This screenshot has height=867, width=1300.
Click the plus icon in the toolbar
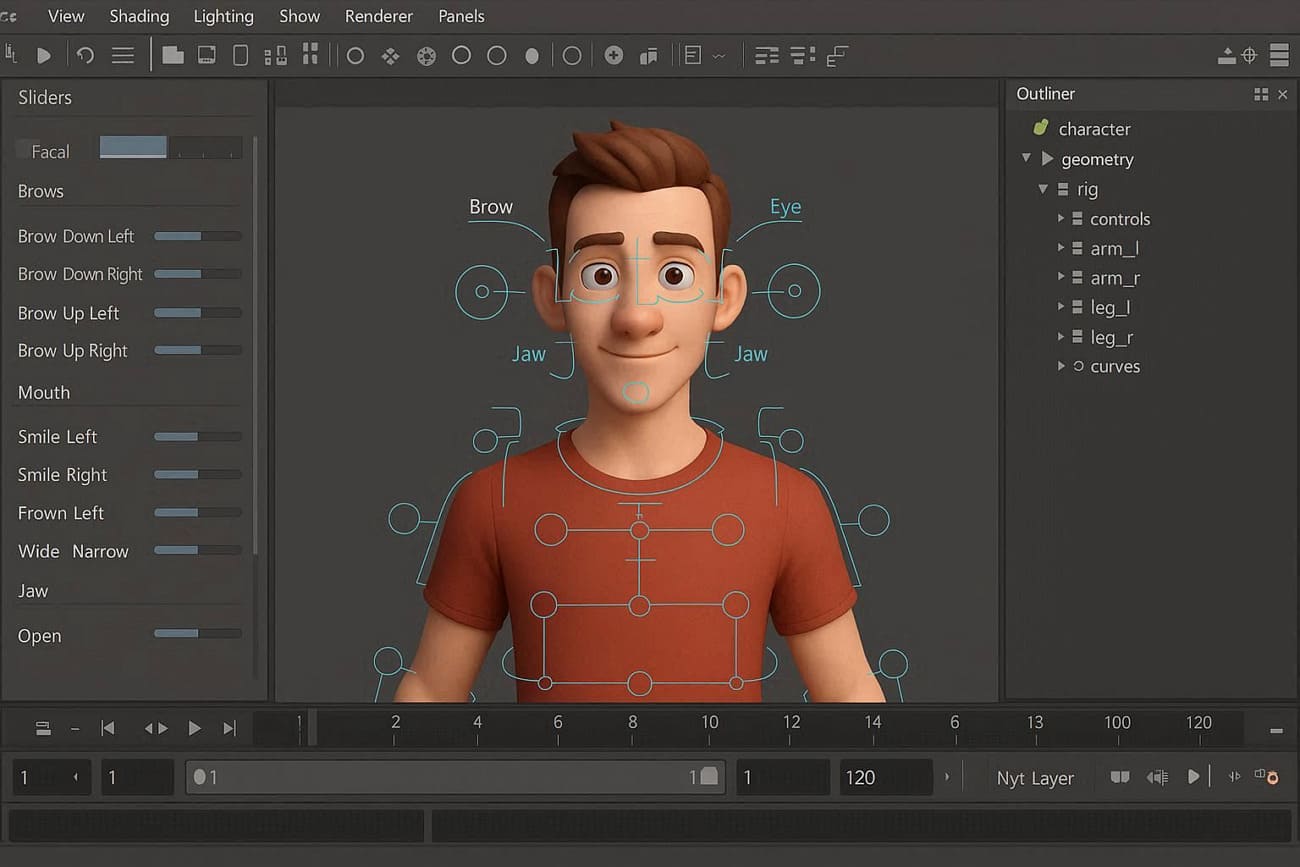[x=614, y=55]
